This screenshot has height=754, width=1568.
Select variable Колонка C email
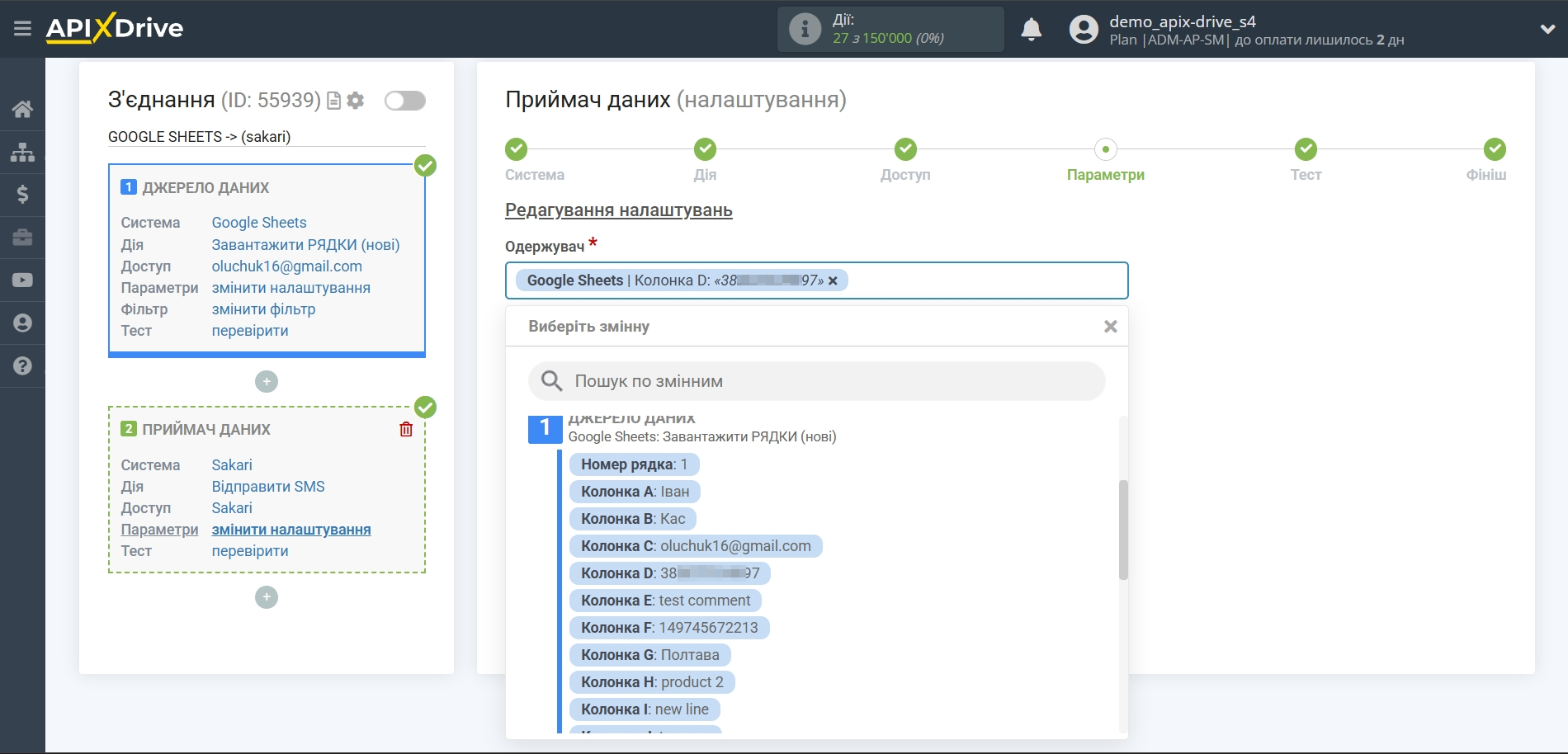(695, 546)
